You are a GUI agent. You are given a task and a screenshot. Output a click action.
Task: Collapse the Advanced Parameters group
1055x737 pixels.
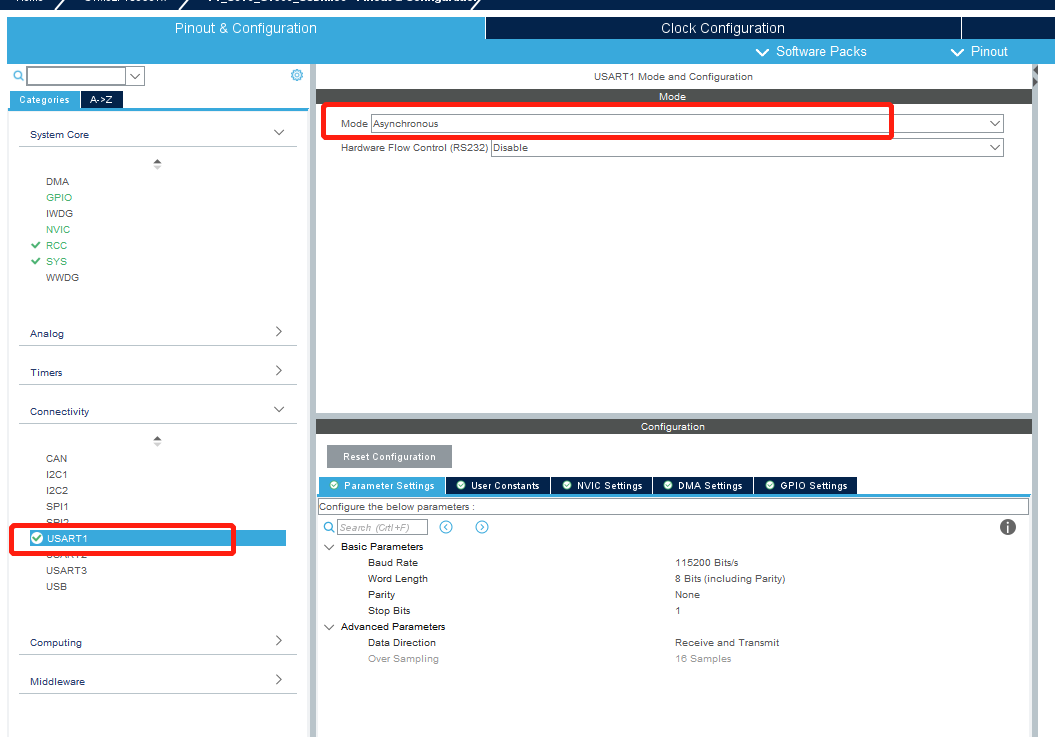pos(329,627)
